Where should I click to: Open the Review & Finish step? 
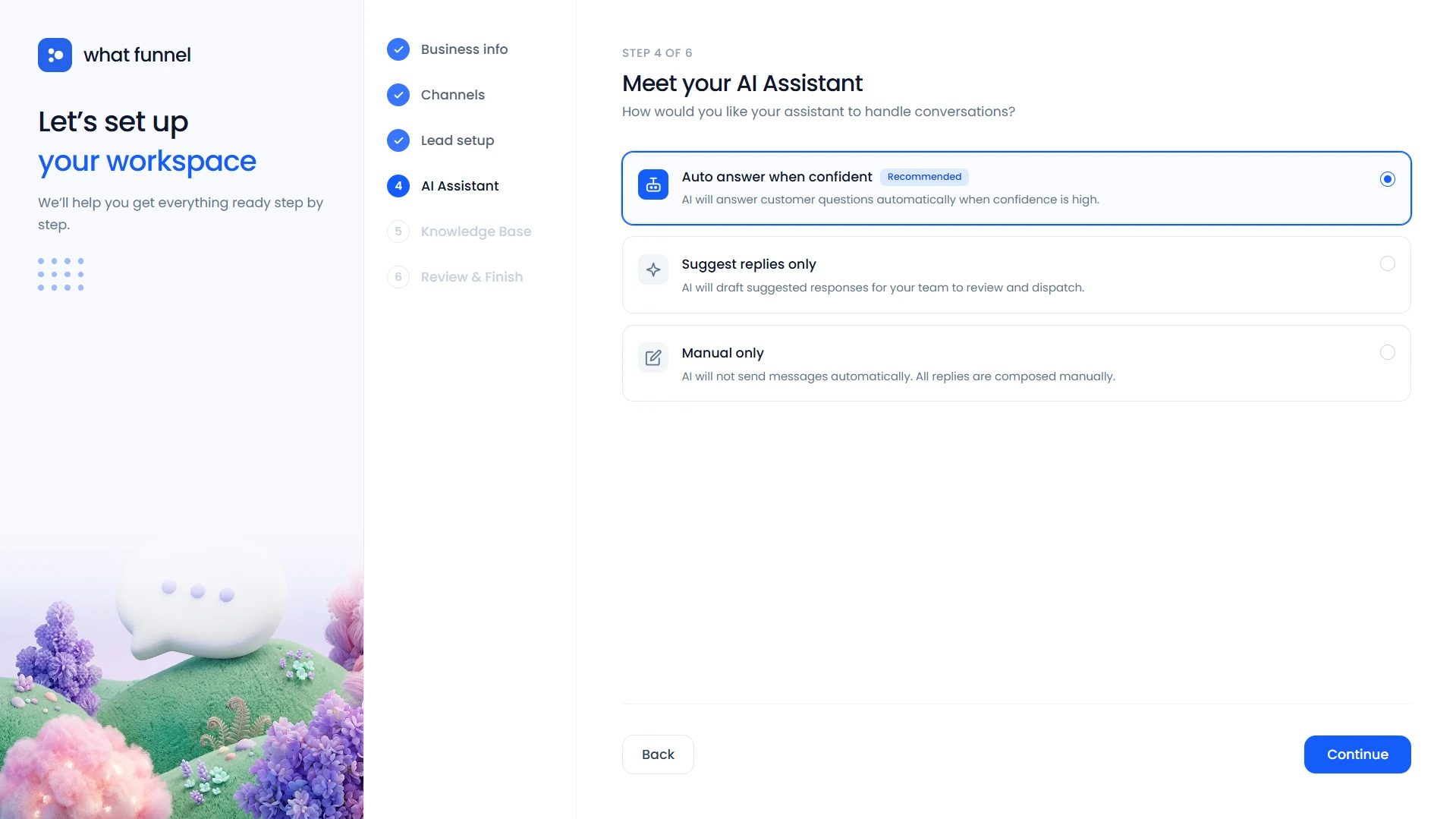pos(472,277)
